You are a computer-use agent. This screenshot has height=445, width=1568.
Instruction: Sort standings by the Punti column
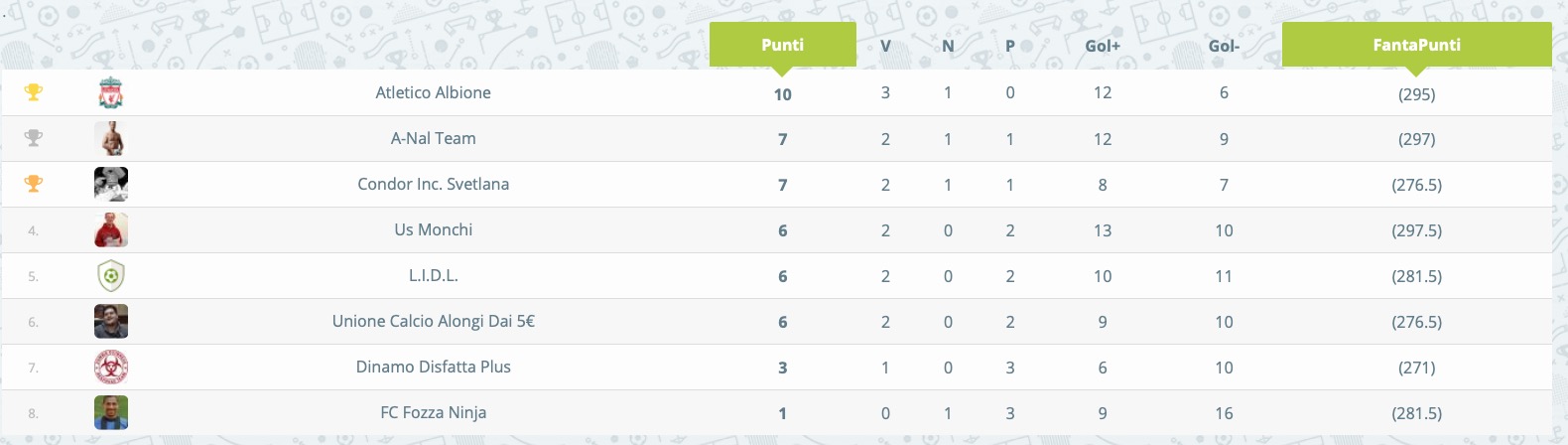pos(782,45)
